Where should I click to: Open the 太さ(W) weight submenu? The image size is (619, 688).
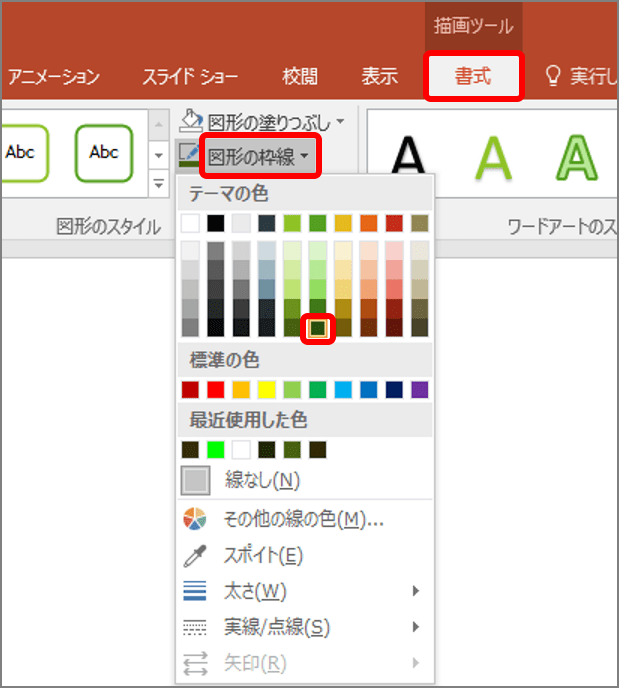[x=305, y=591]
